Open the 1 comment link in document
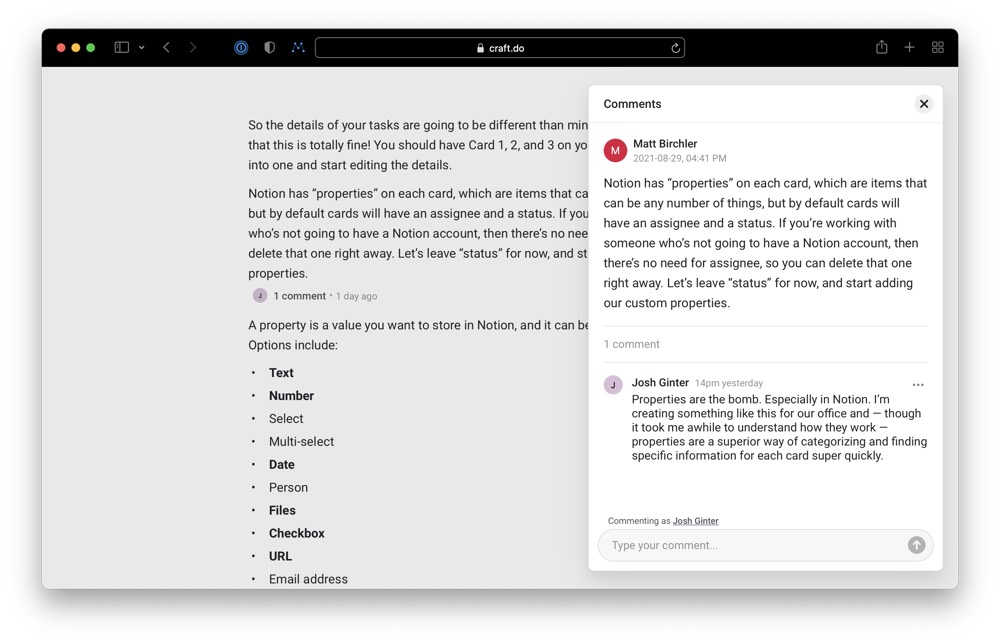This screenshot has height=644, width=1000. point(299,296)
